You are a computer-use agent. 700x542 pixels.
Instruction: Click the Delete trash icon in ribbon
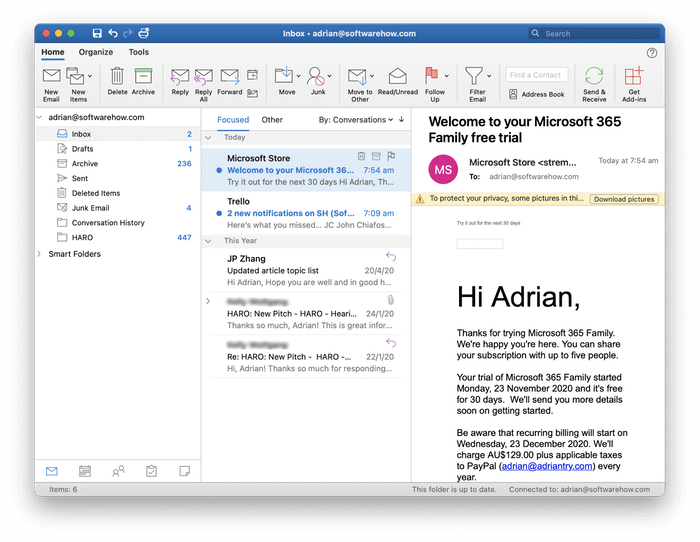pyautogui.click(x=117, y=76)
